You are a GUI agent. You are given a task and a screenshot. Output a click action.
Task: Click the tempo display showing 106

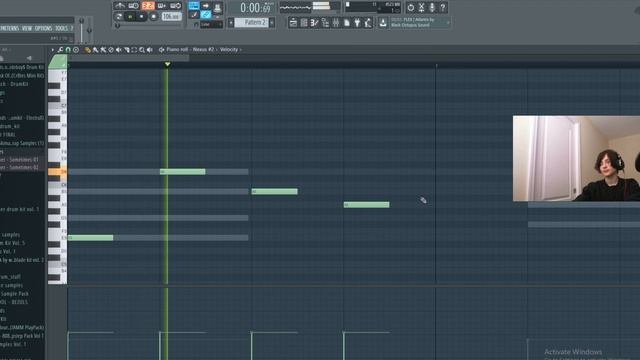click(171, 17)
